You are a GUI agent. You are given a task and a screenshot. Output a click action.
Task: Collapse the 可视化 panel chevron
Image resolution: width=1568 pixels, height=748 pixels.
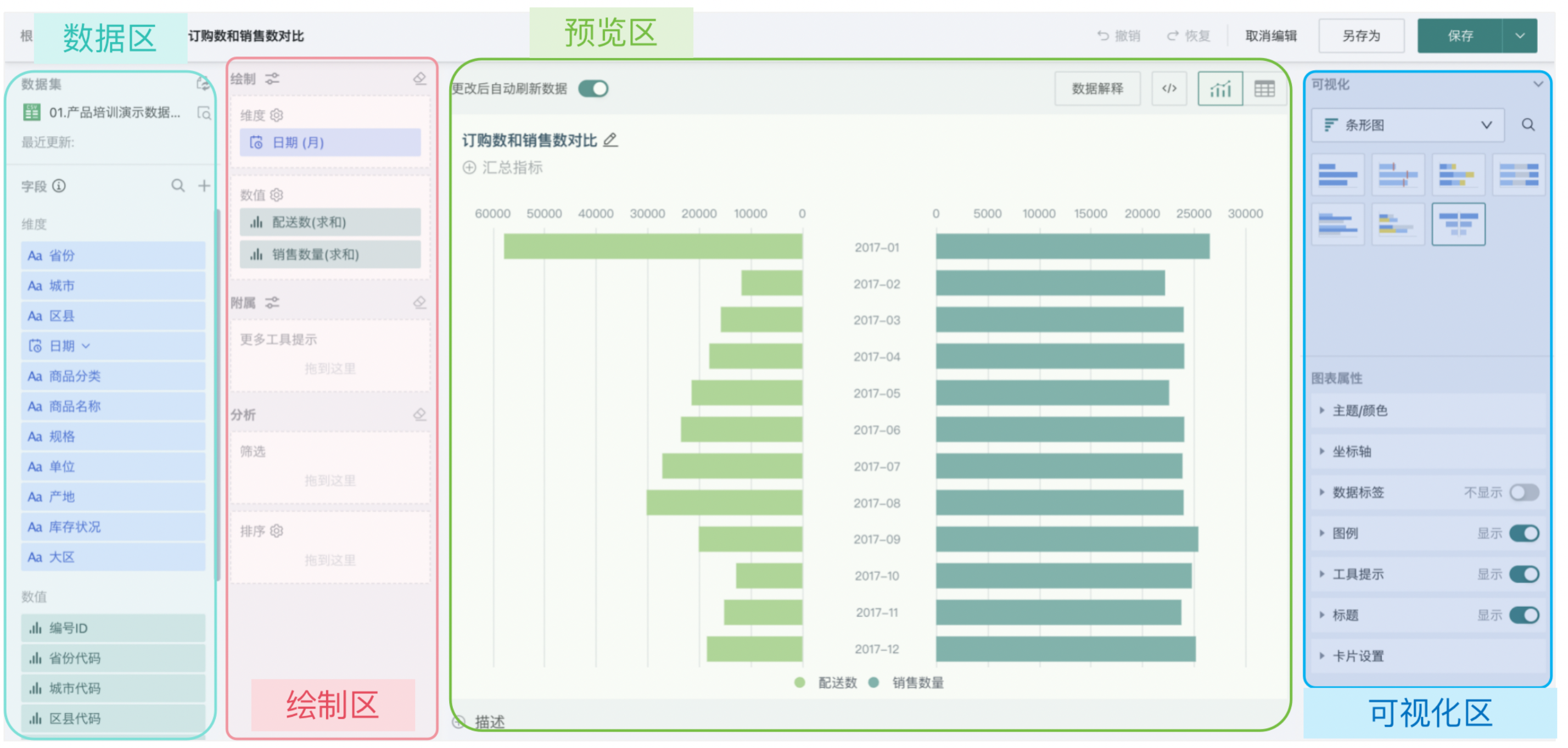click(1538, 84)
